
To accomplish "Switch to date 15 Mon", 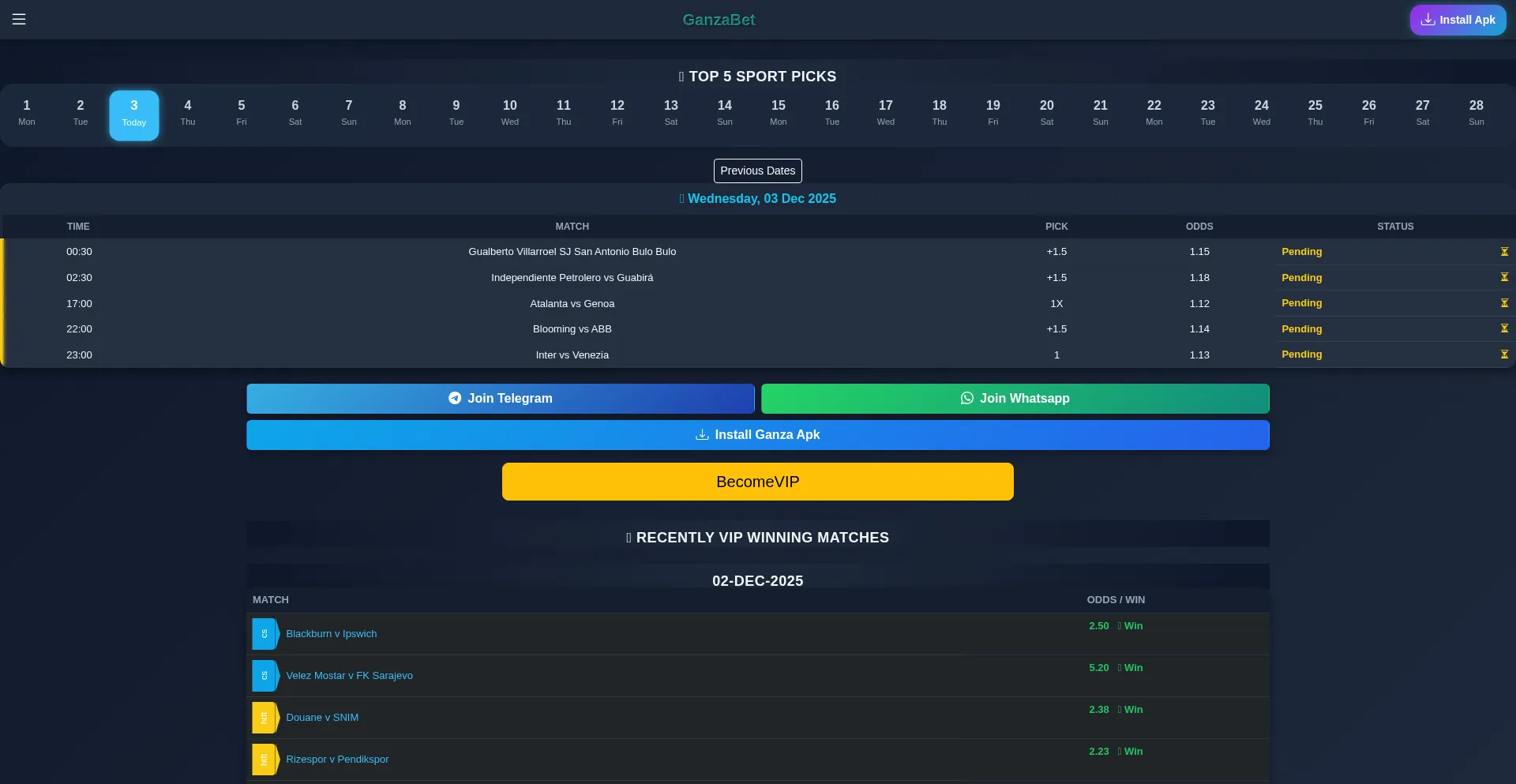I will [779, 112].
